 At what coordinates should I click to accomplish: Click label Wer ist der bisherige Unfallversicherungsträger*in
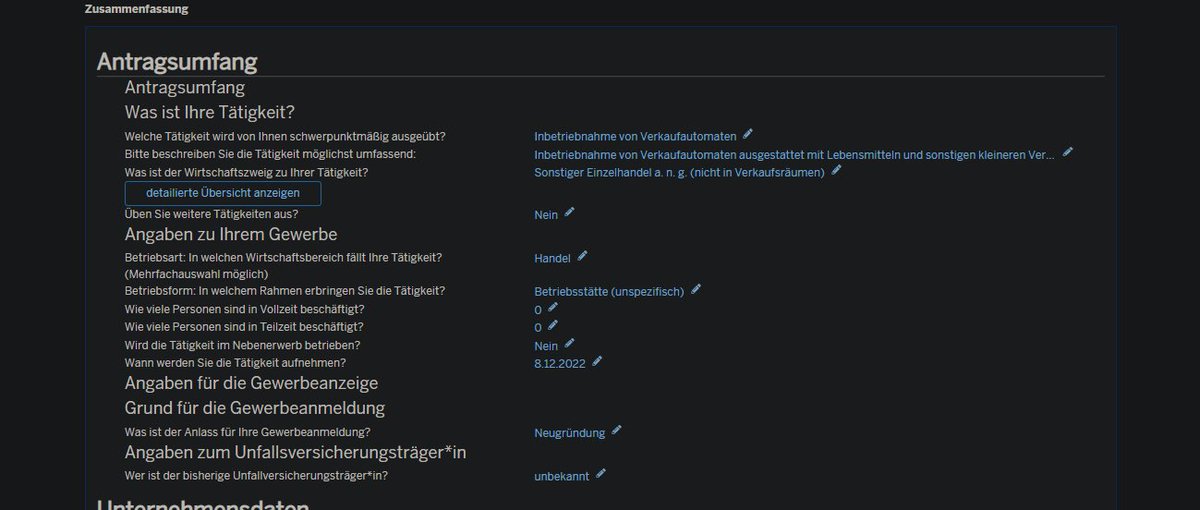256,477
